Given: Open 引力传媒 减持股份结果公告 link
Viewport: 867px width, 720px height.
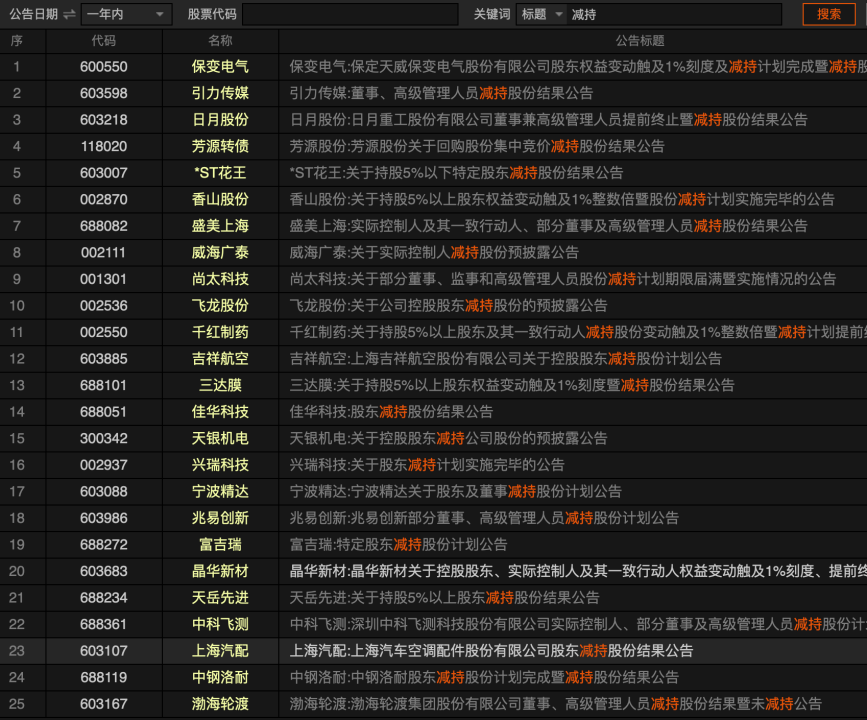Looking at the screenshot, I should (441, 93).
